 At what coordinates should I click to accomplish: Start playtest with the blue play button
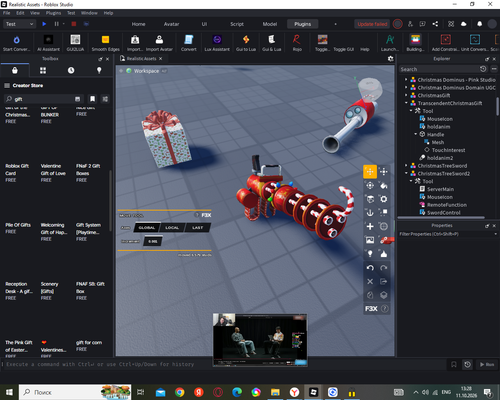tap(44, 24)
